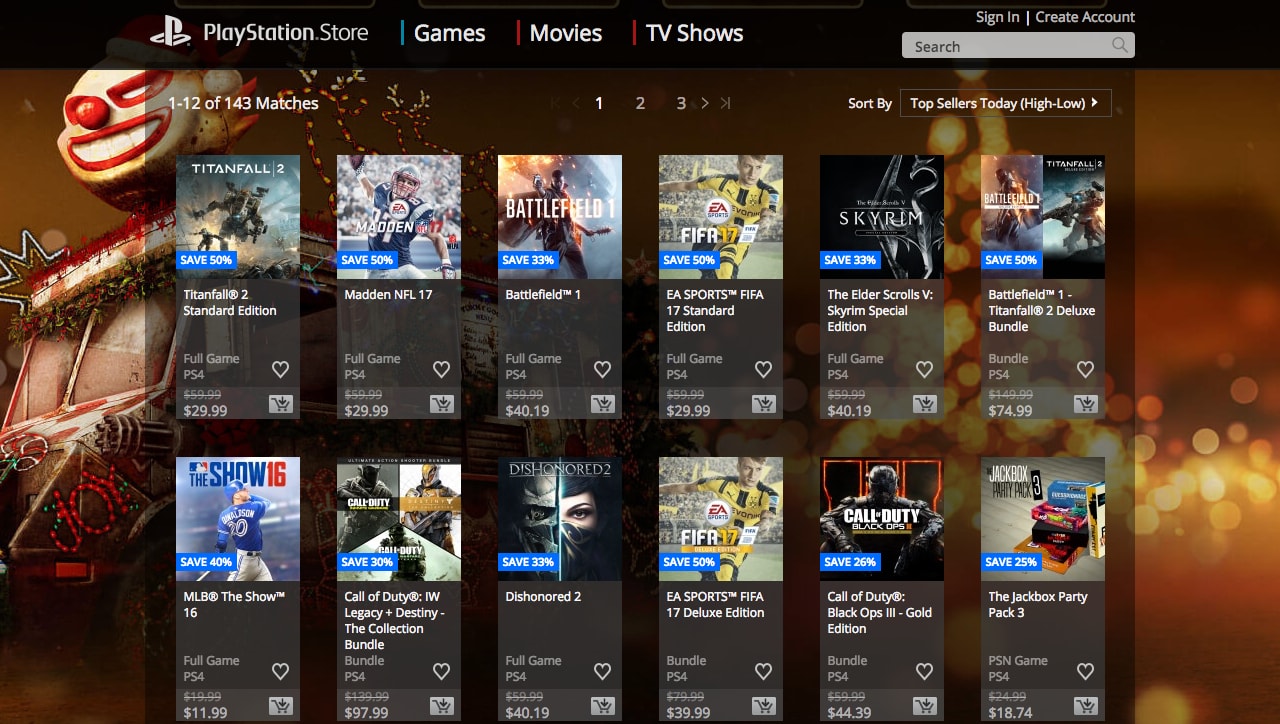Viewport: 1280px width, 724px height.
Task: Add Call of Duty IW Legacy Bundle to cart
Action: point(441,706)
